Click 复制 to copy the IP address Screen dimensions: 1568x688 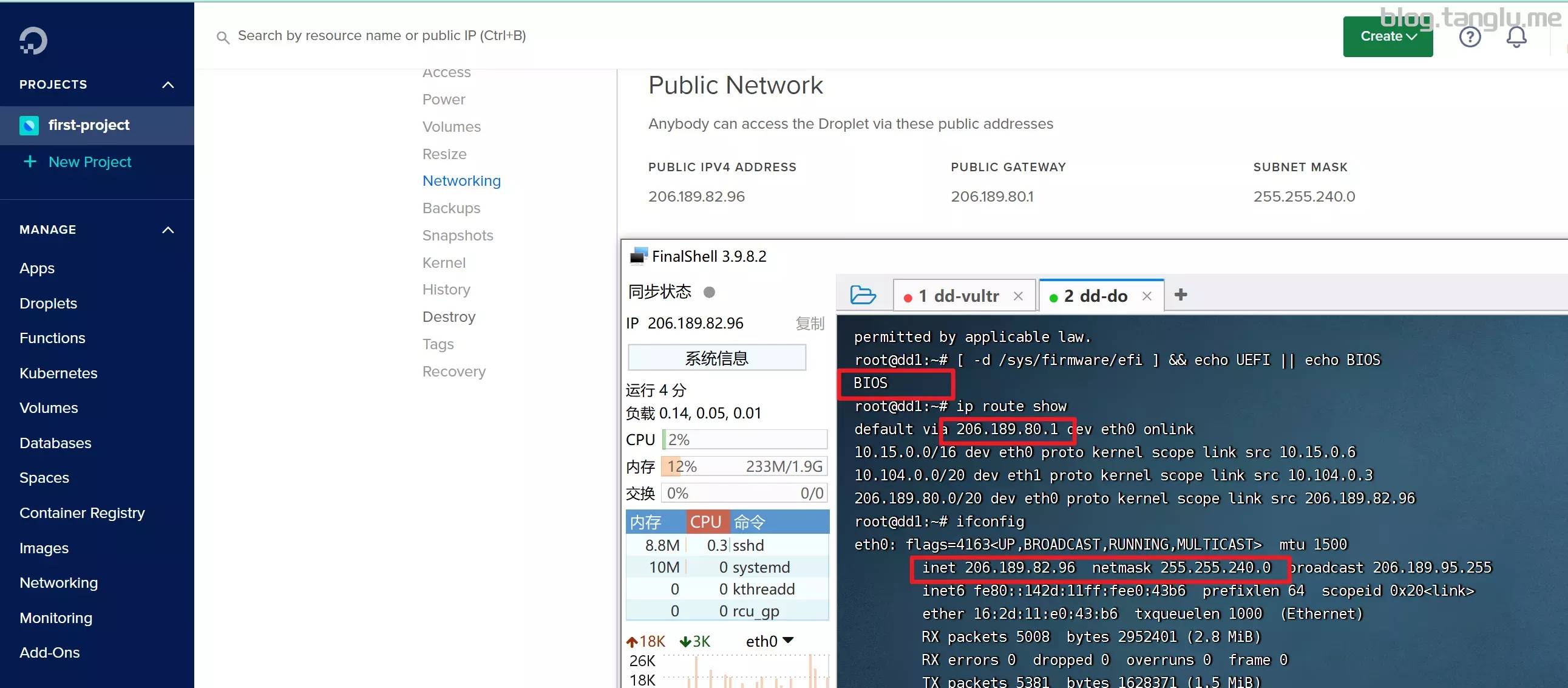[x=810, y=323]
